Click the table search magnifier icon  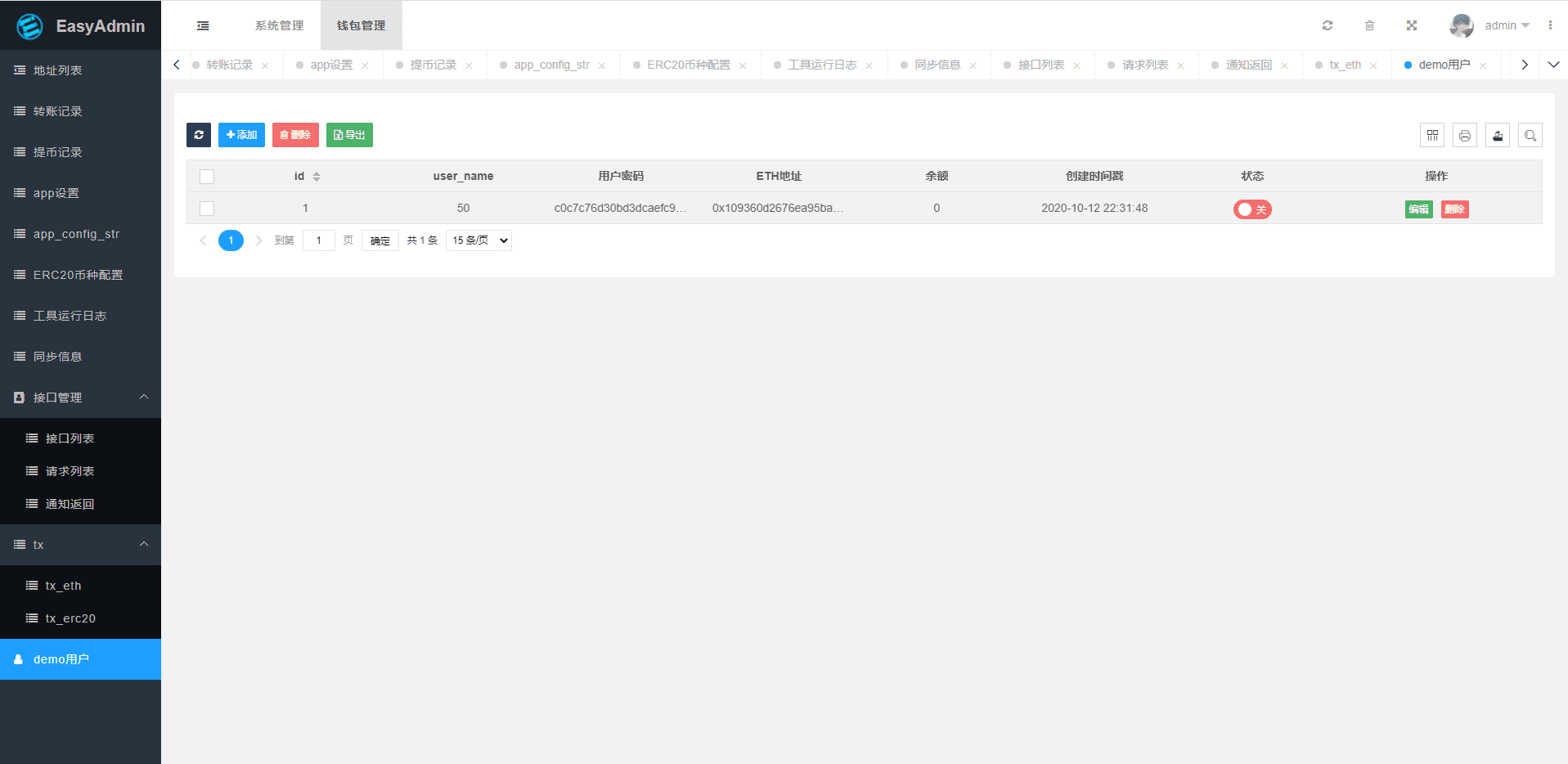(x=1530, y=136)
